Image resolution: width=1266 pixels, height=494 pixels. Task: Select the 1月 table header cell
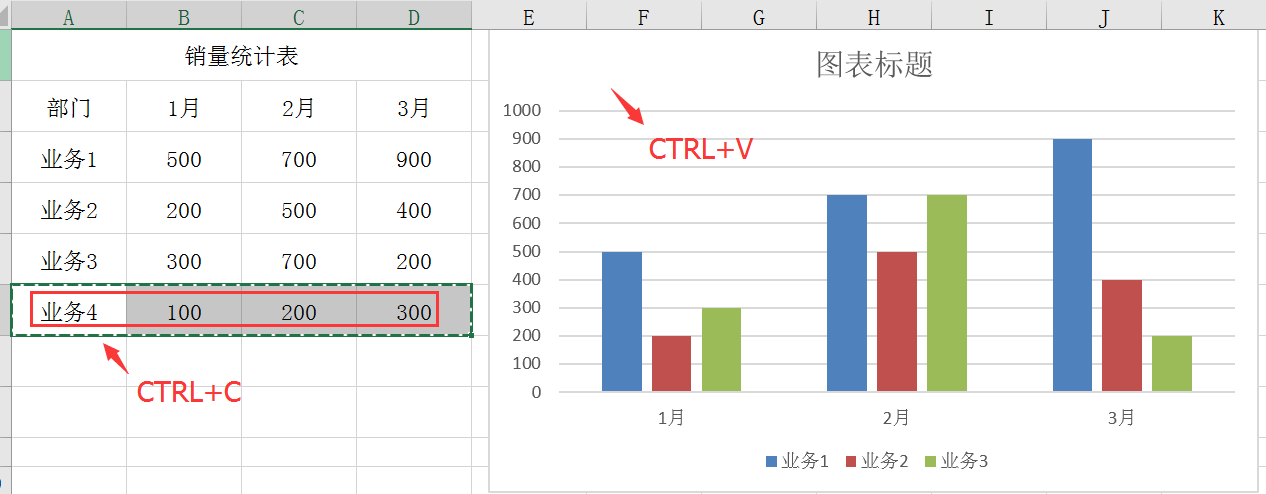click(184, 107)
